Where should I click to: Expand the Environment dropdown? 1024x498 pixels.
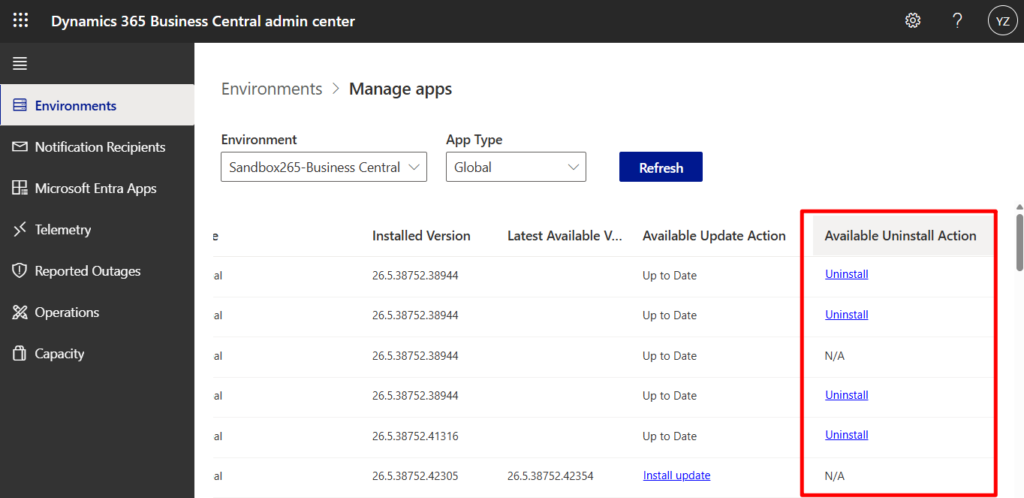(323, 167)
